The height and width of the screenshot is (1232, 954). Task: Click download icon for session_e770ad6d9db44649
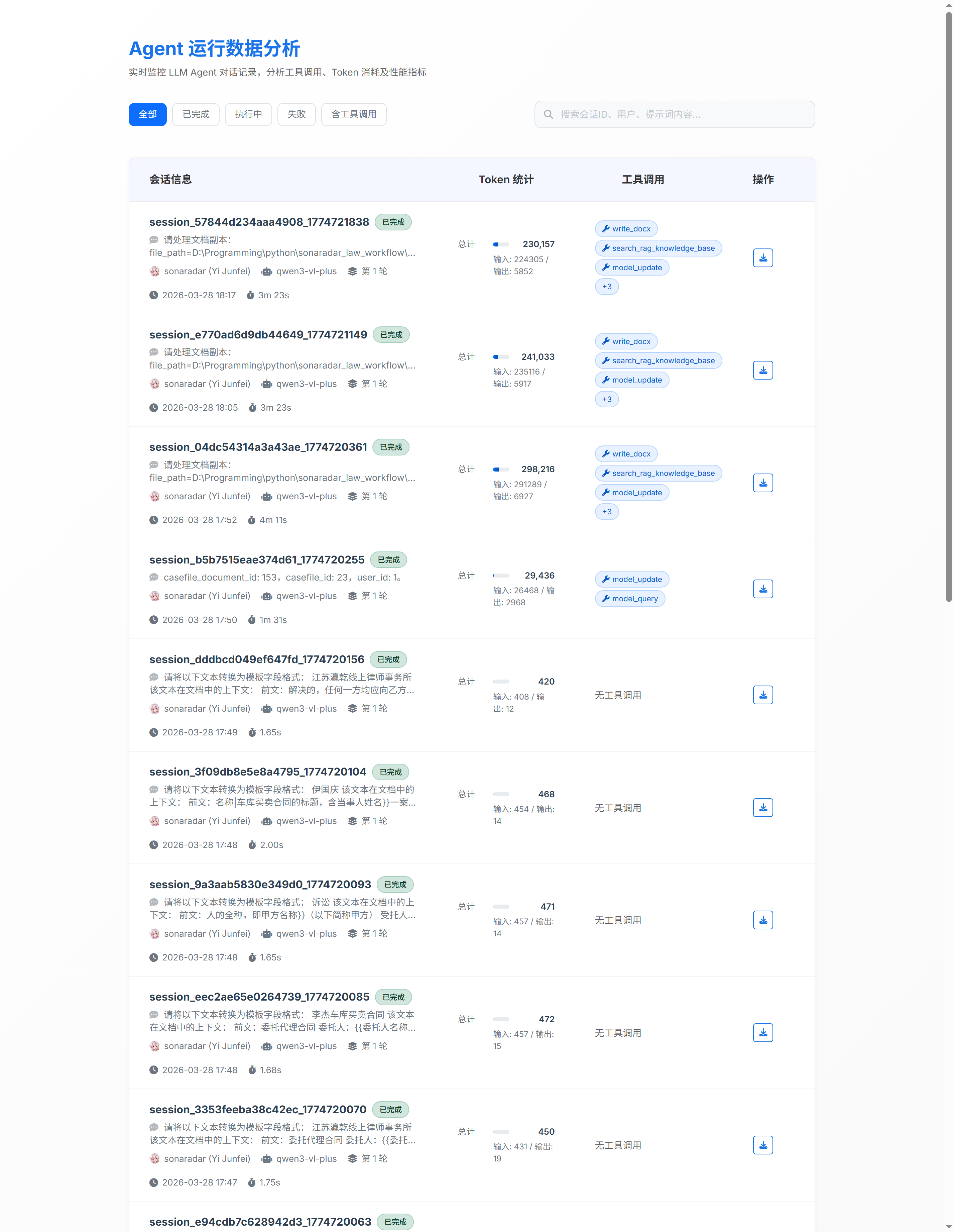[762, 370]
